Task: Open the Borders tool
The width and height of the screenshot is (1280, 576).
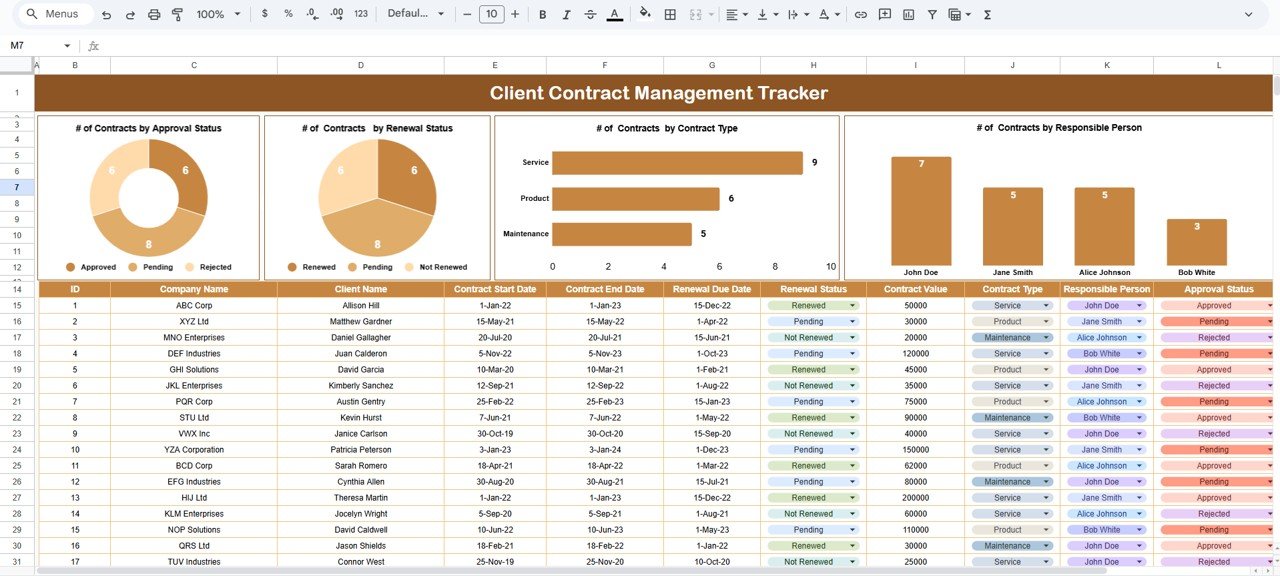Action: pos(670,14)
